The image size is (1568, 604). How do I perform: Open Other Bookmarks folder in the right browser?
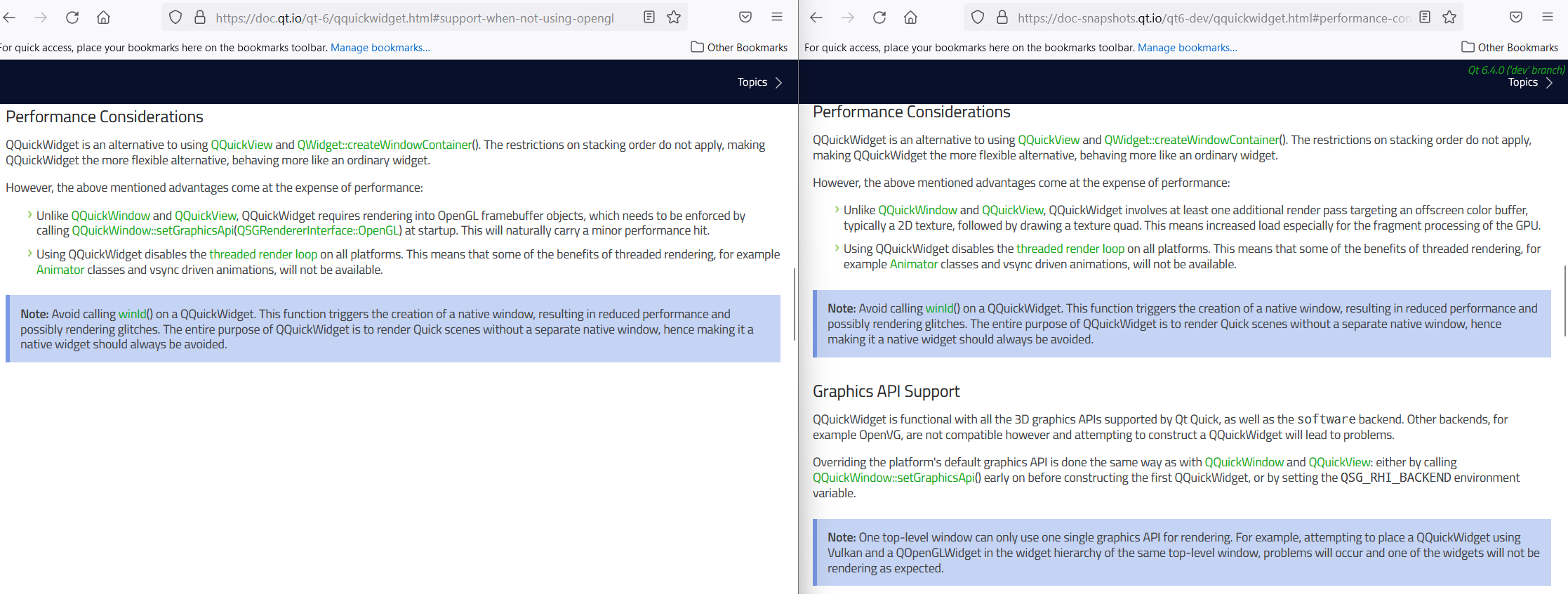click(1510, 48)
